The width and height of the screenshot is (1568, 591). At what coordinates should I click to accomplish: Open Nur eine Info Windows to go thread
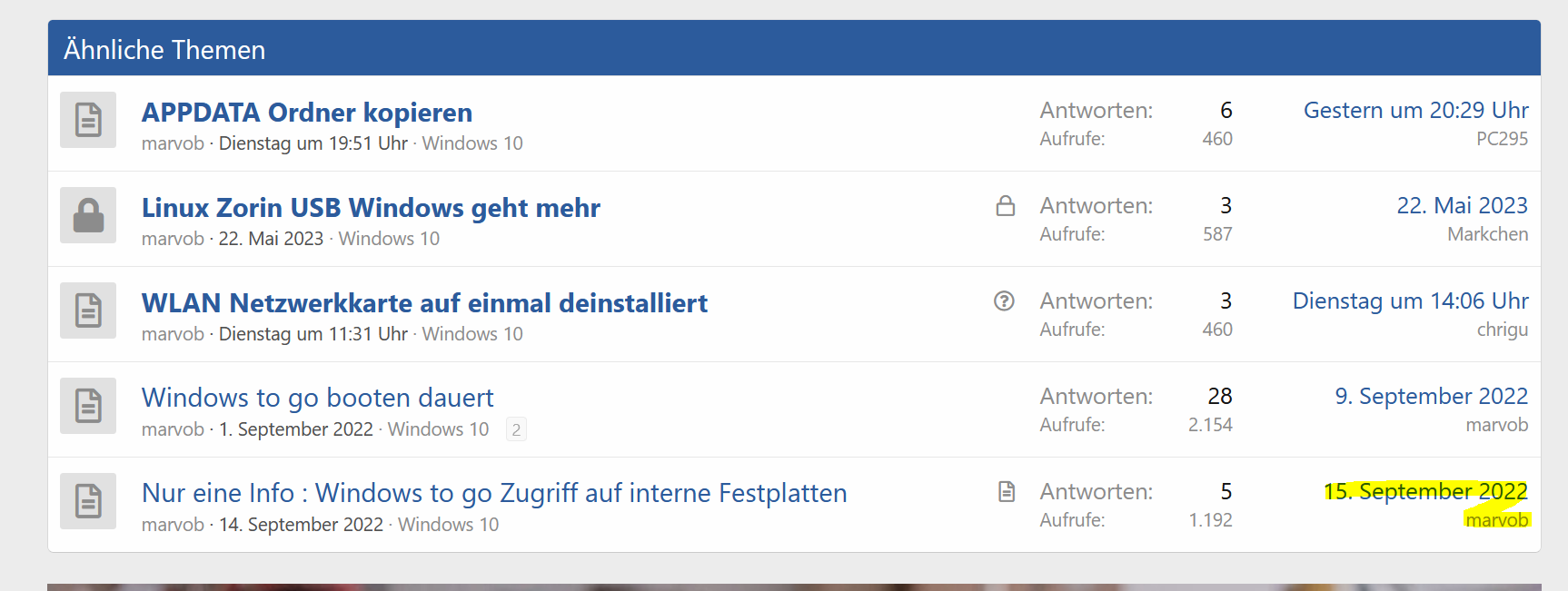click(494, 493)
